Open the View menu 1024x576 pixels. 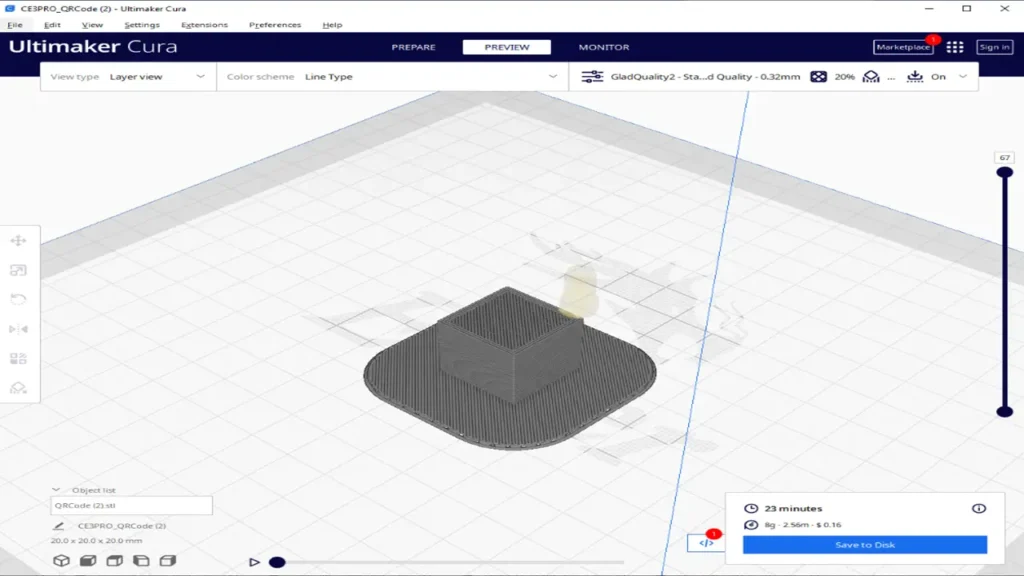coord(92,25)
